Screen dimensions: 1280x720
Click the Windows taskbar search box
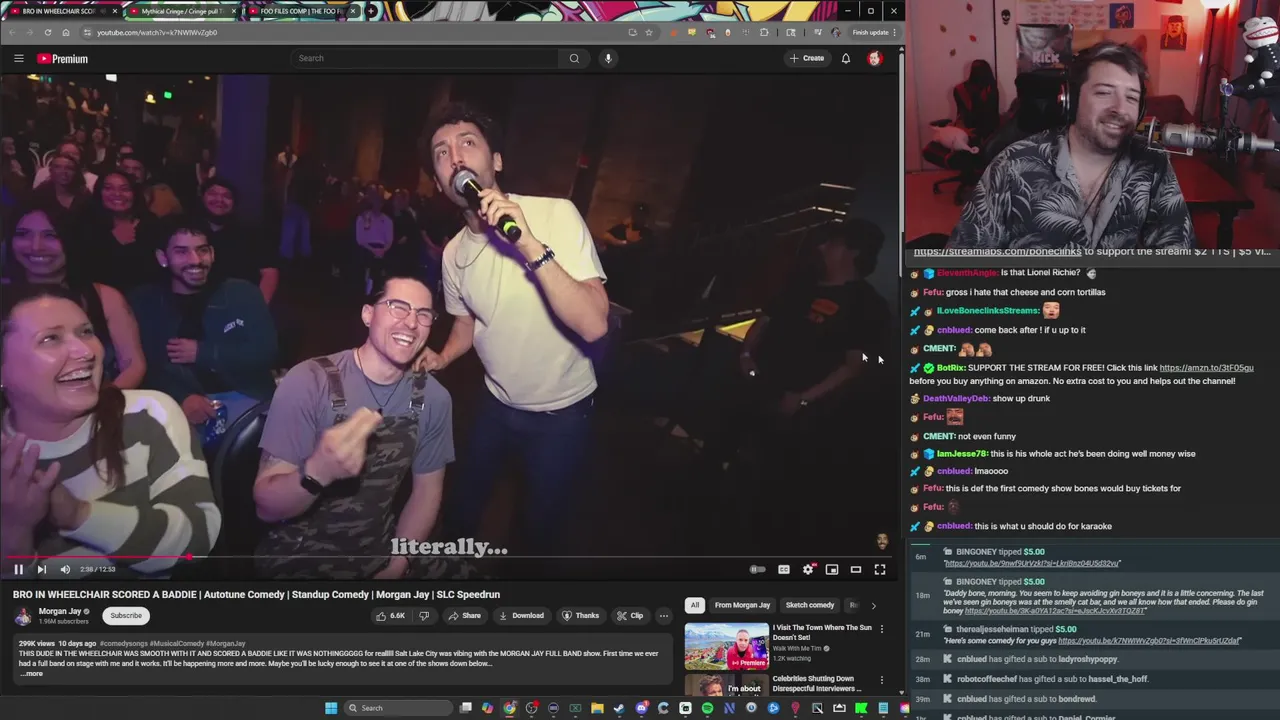click(x=396, y=708)
